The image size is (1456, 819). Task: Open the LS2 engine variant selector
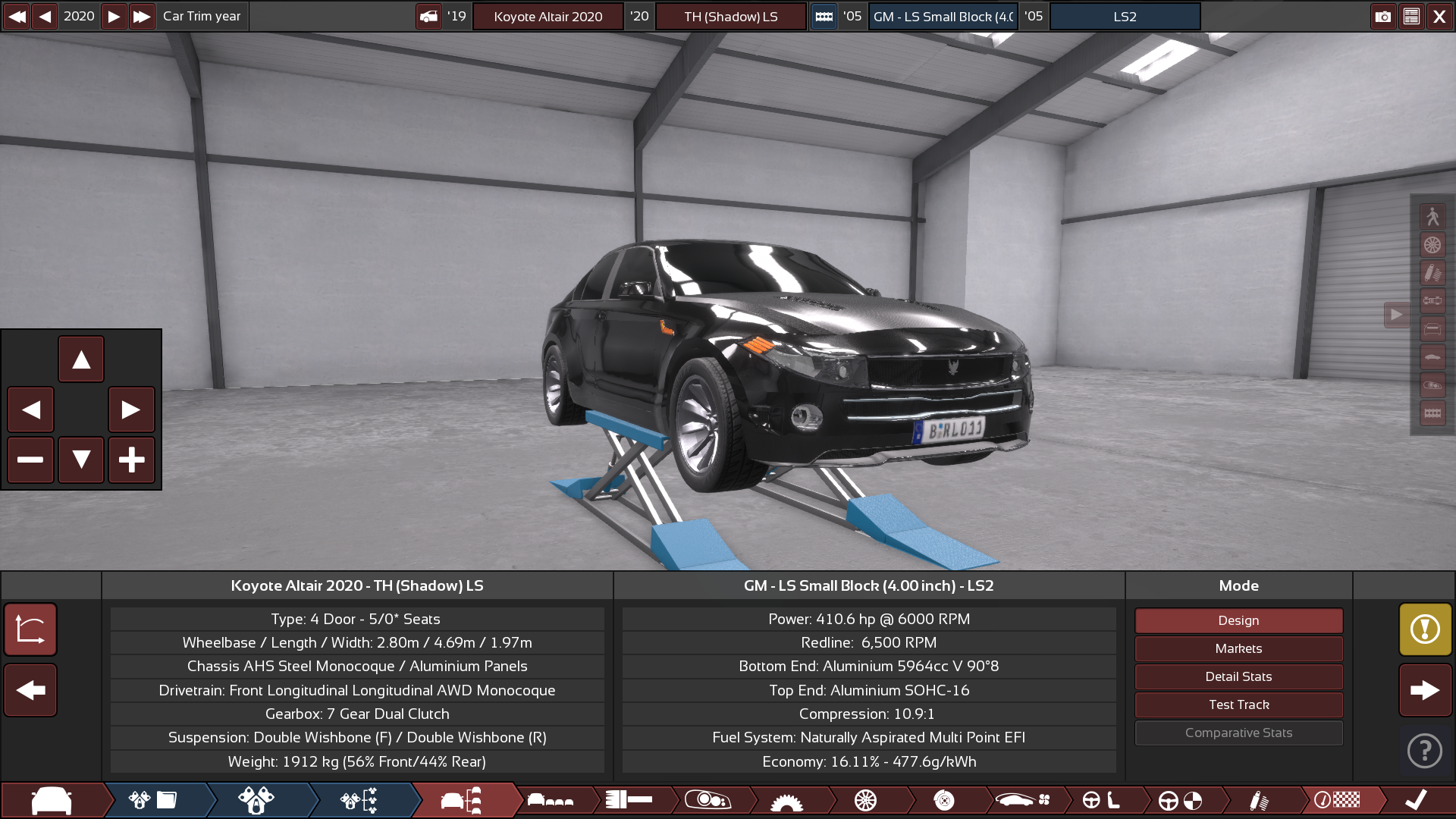tap(1125, 17)
